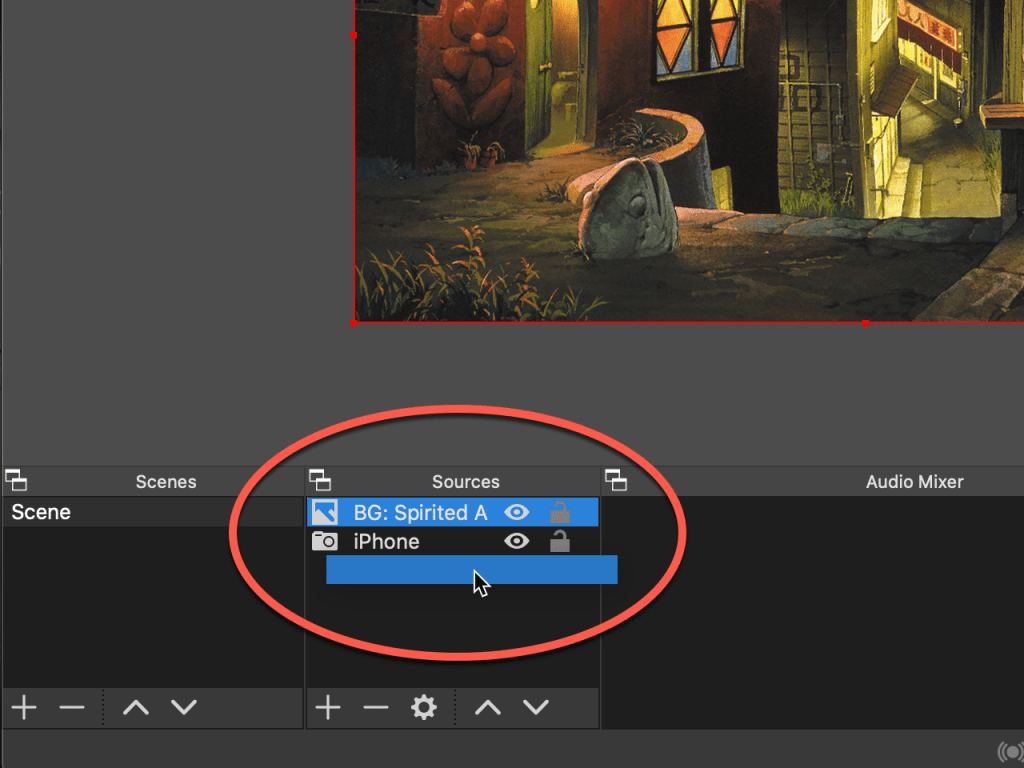Click the Scenes panel title
Screen dimensions: 1024x768
click(x=166, y=482)
